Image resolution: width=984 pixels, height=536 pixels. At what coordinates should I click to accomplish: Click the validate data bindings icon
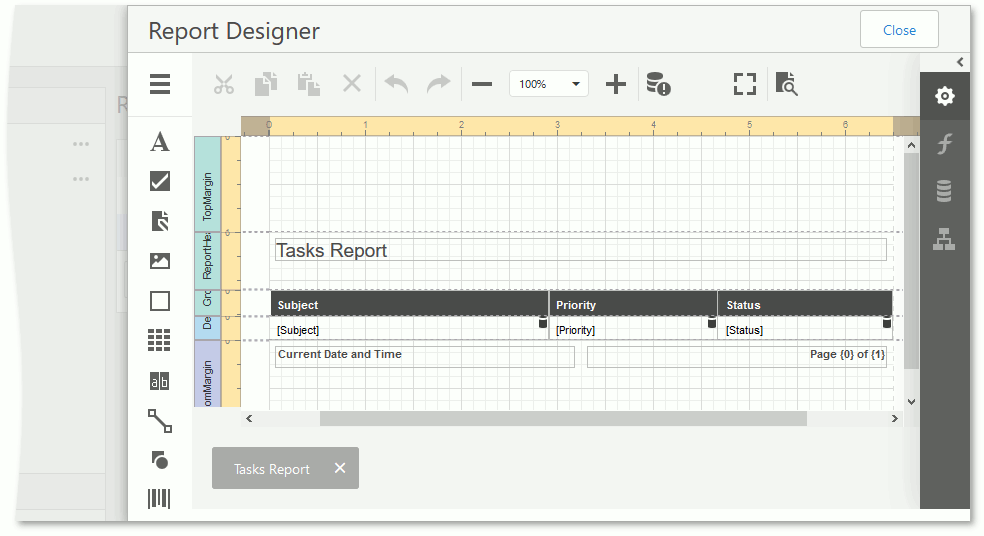pos(658,84)
